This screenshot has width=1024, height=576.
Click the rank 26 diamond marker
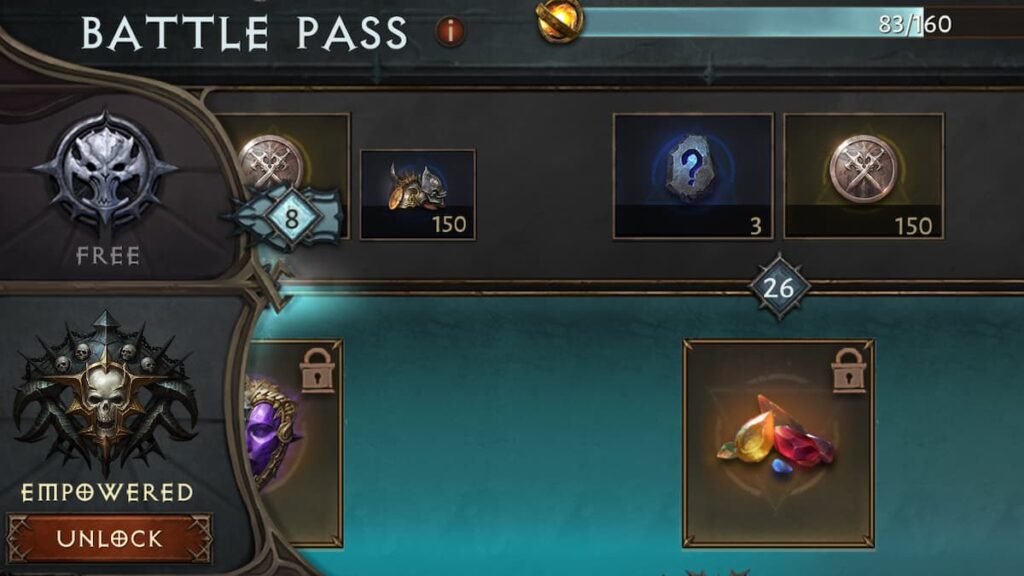778,287
